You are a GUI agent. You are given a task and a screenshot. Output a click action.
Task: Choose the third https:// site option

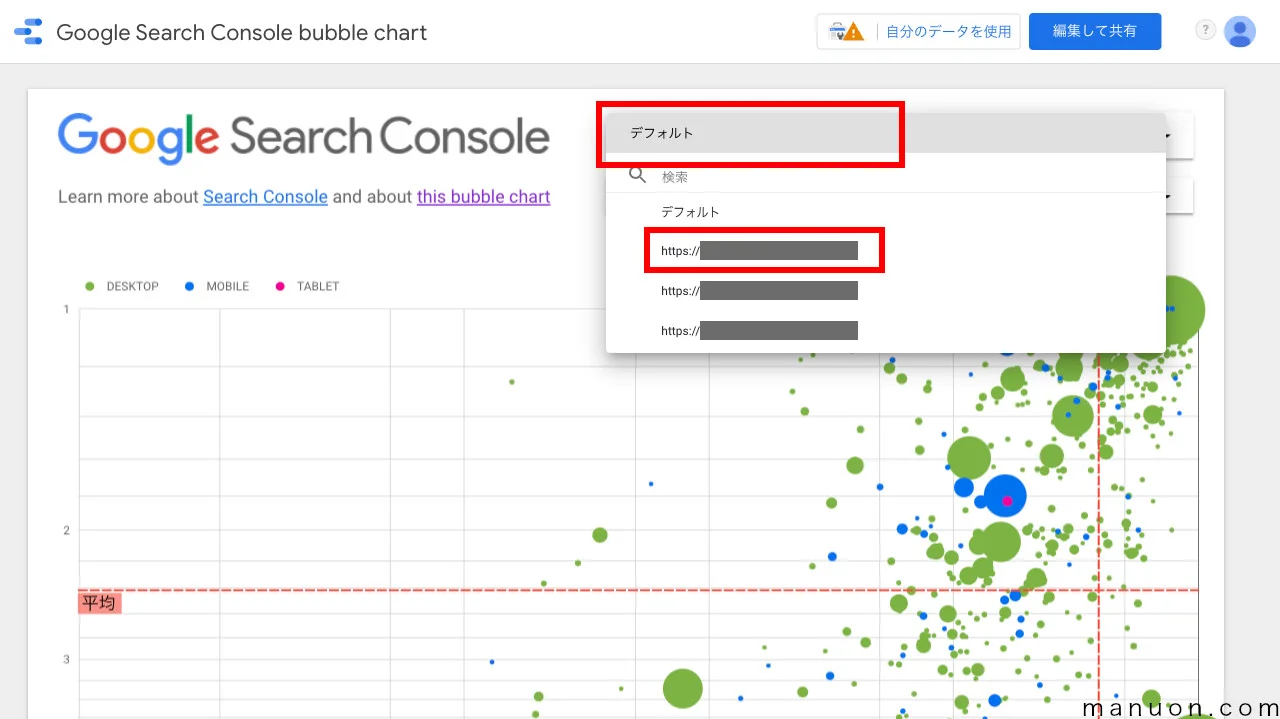click(x=760, y=331)
